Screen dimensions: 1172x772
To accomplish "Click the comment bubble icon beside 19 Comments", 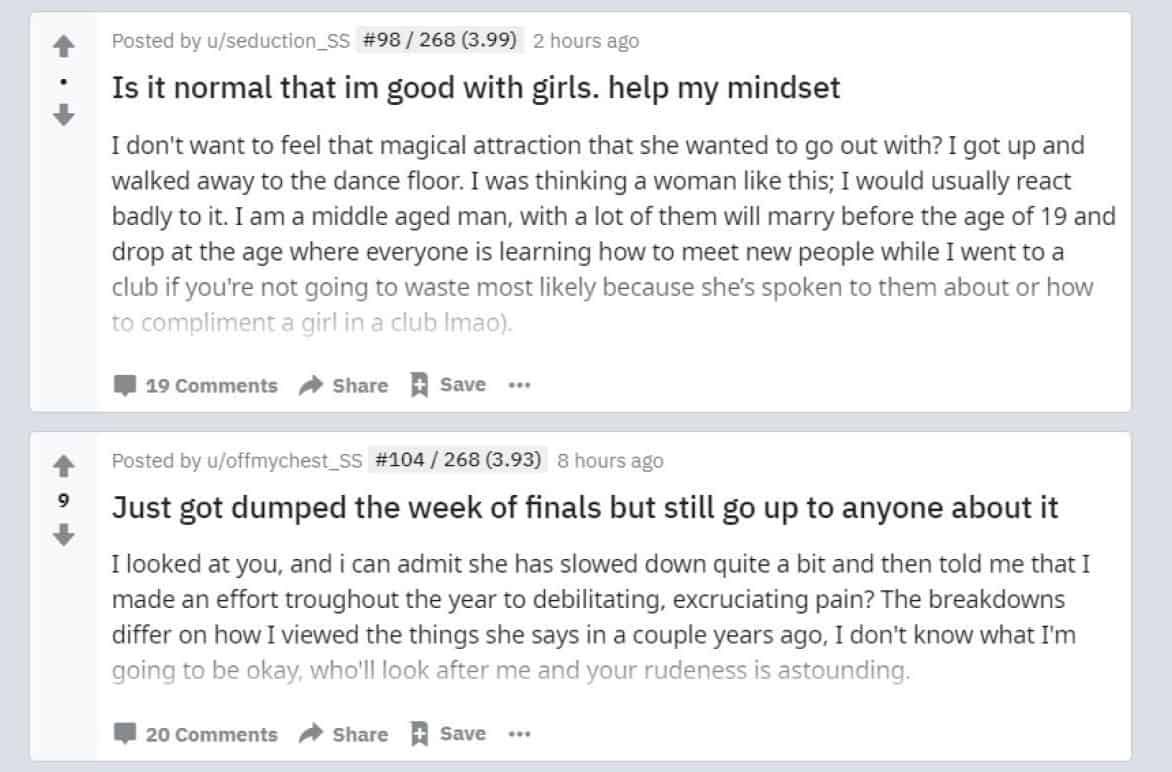I will [x=124, y=385].
